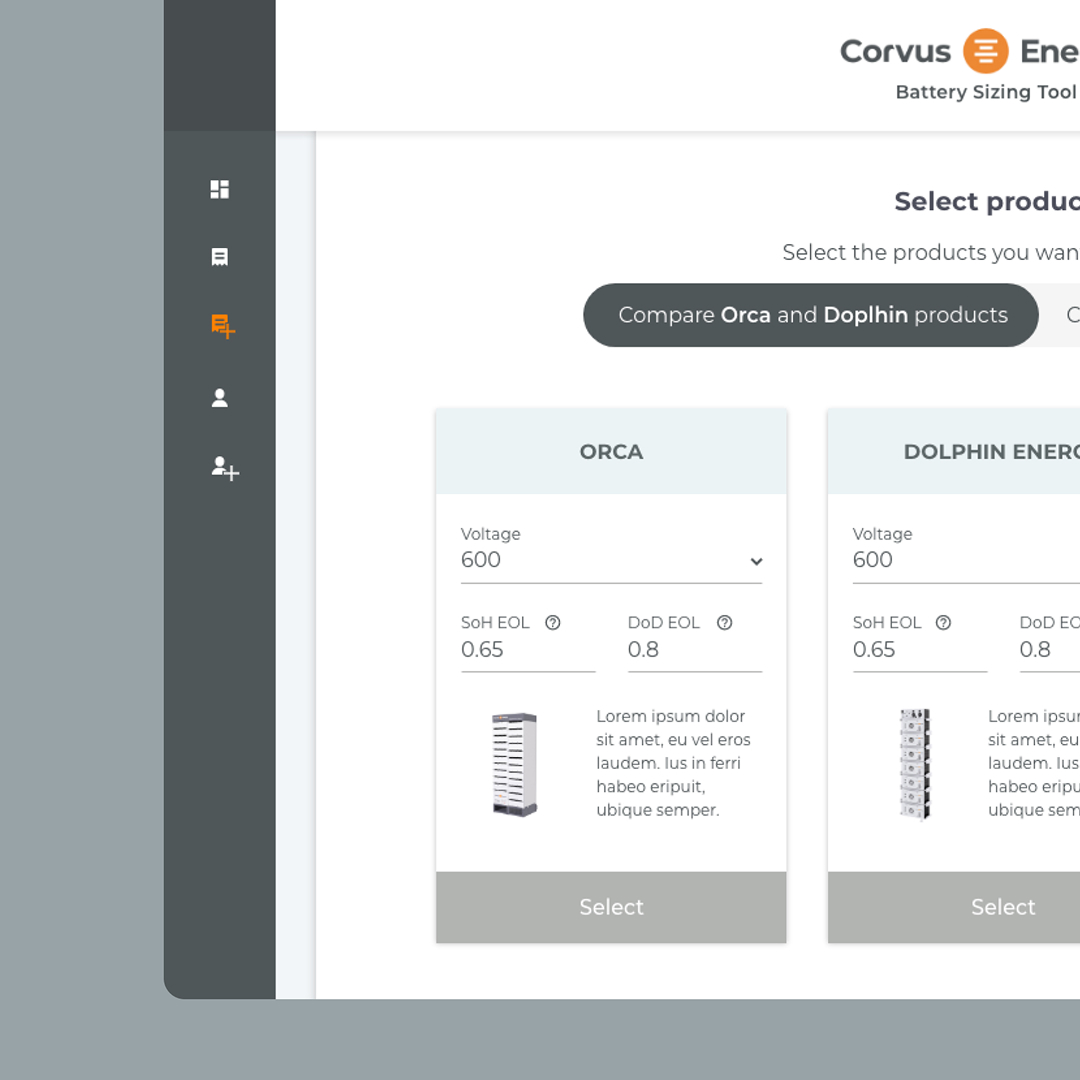Click the Battery Sizing Tool subtitle
Viewport: 1080px width, 1080px height.
(x=986, y=92)
